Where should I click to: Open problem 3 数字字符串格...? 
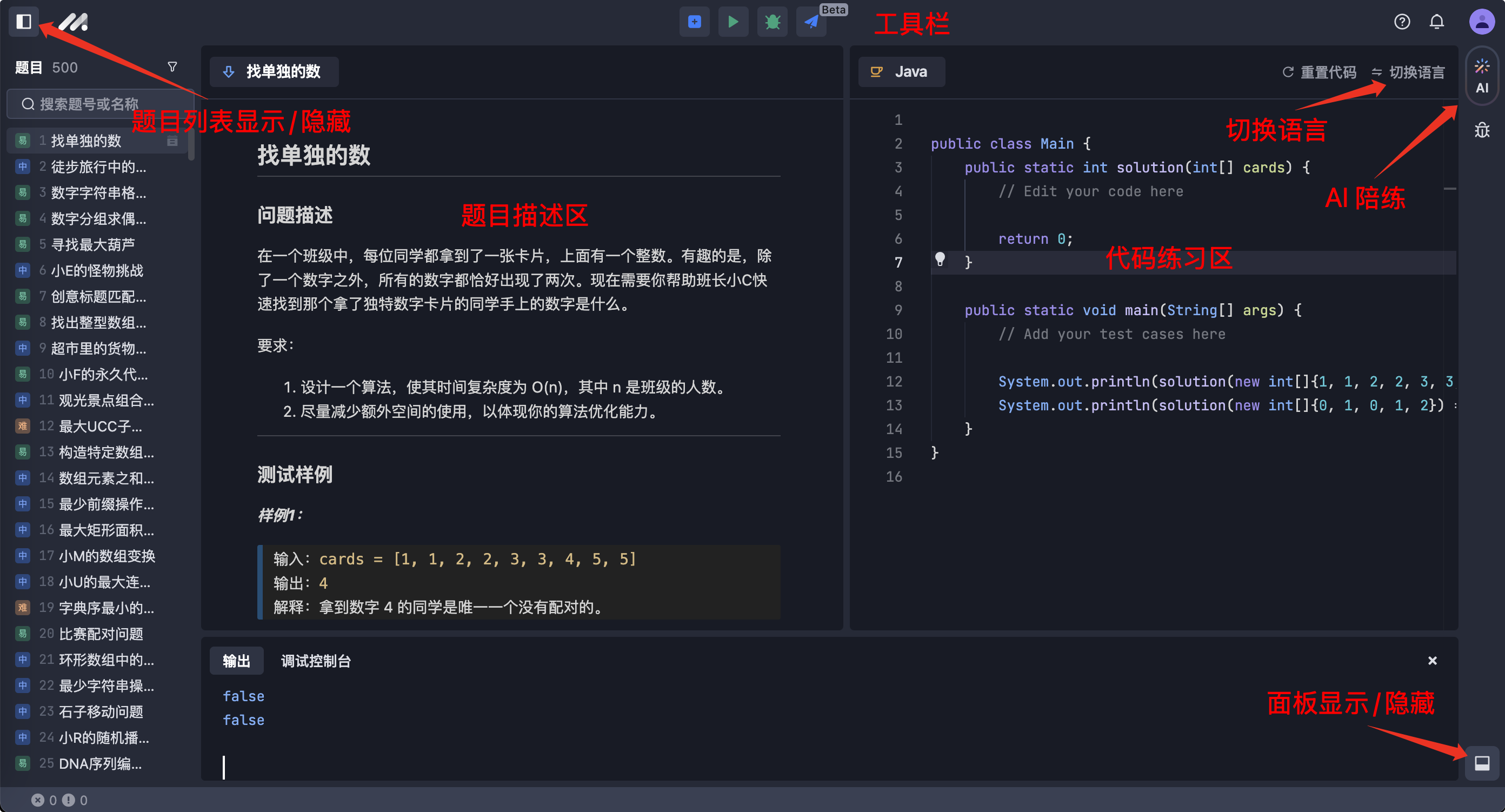pos(97,193)
